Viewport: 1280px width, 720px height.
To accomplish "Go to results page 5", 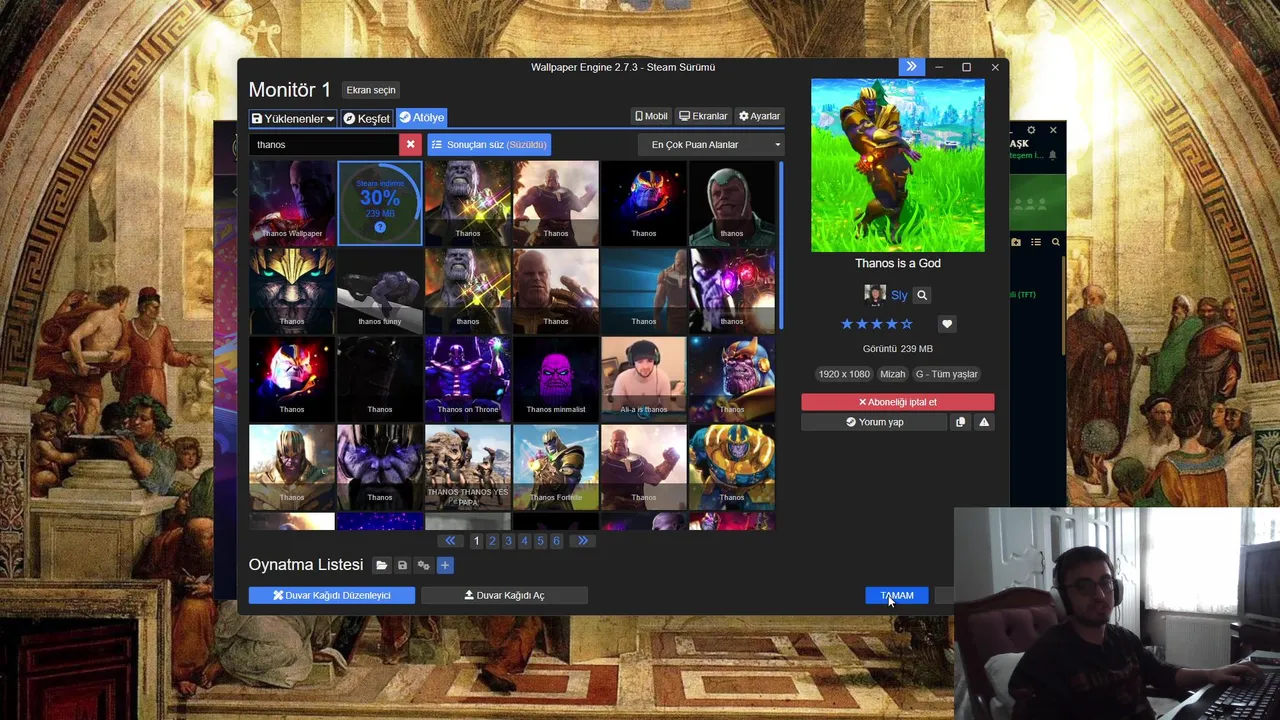I will (x=540, y=541).
